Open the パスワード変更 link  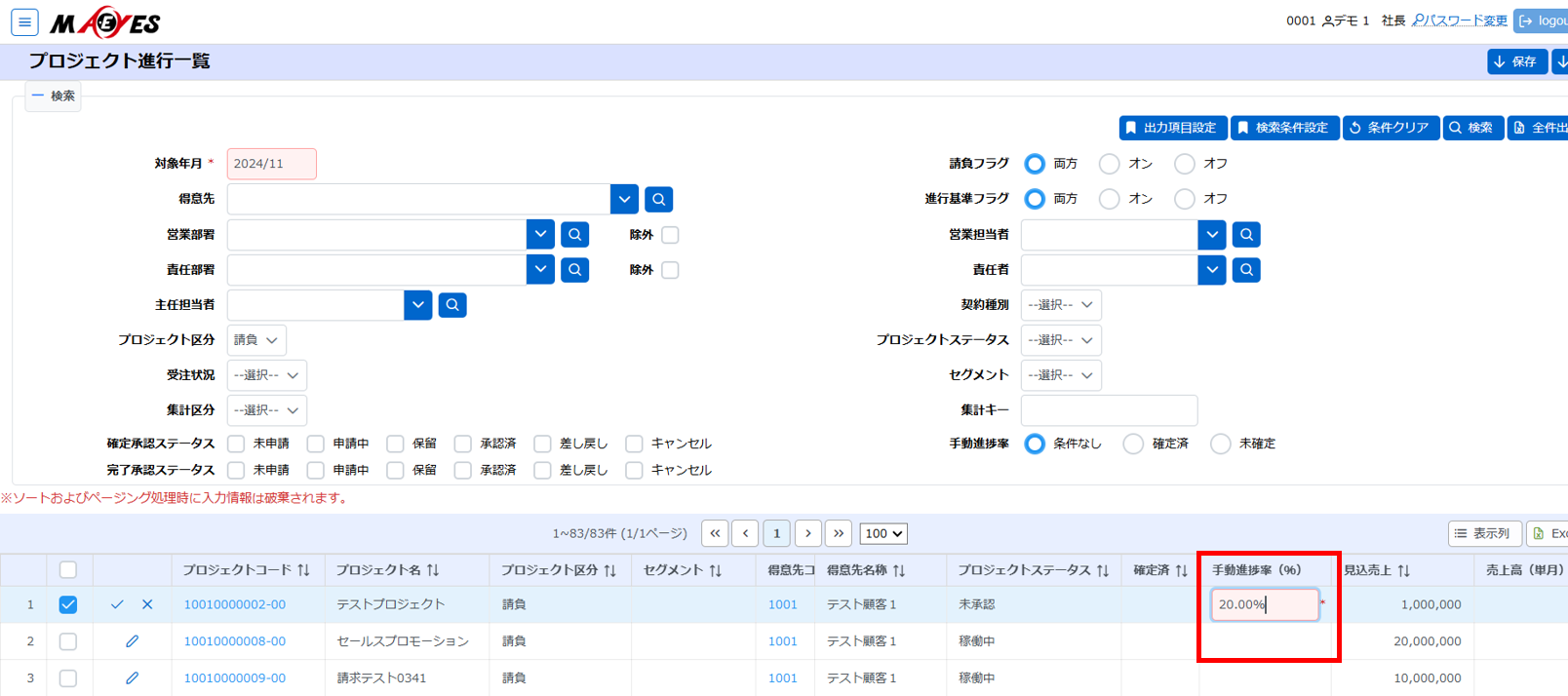click(1460, 20)
